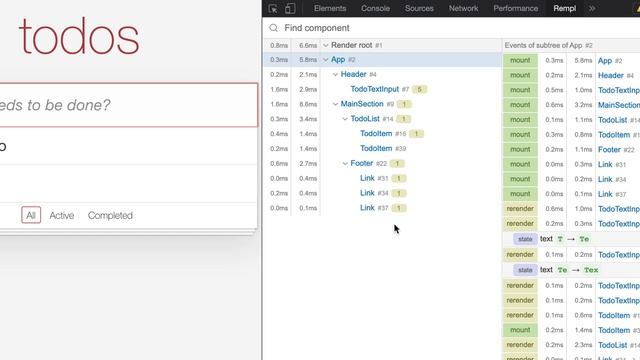
Task: Open the Network tab
Action: pos(463,8)
